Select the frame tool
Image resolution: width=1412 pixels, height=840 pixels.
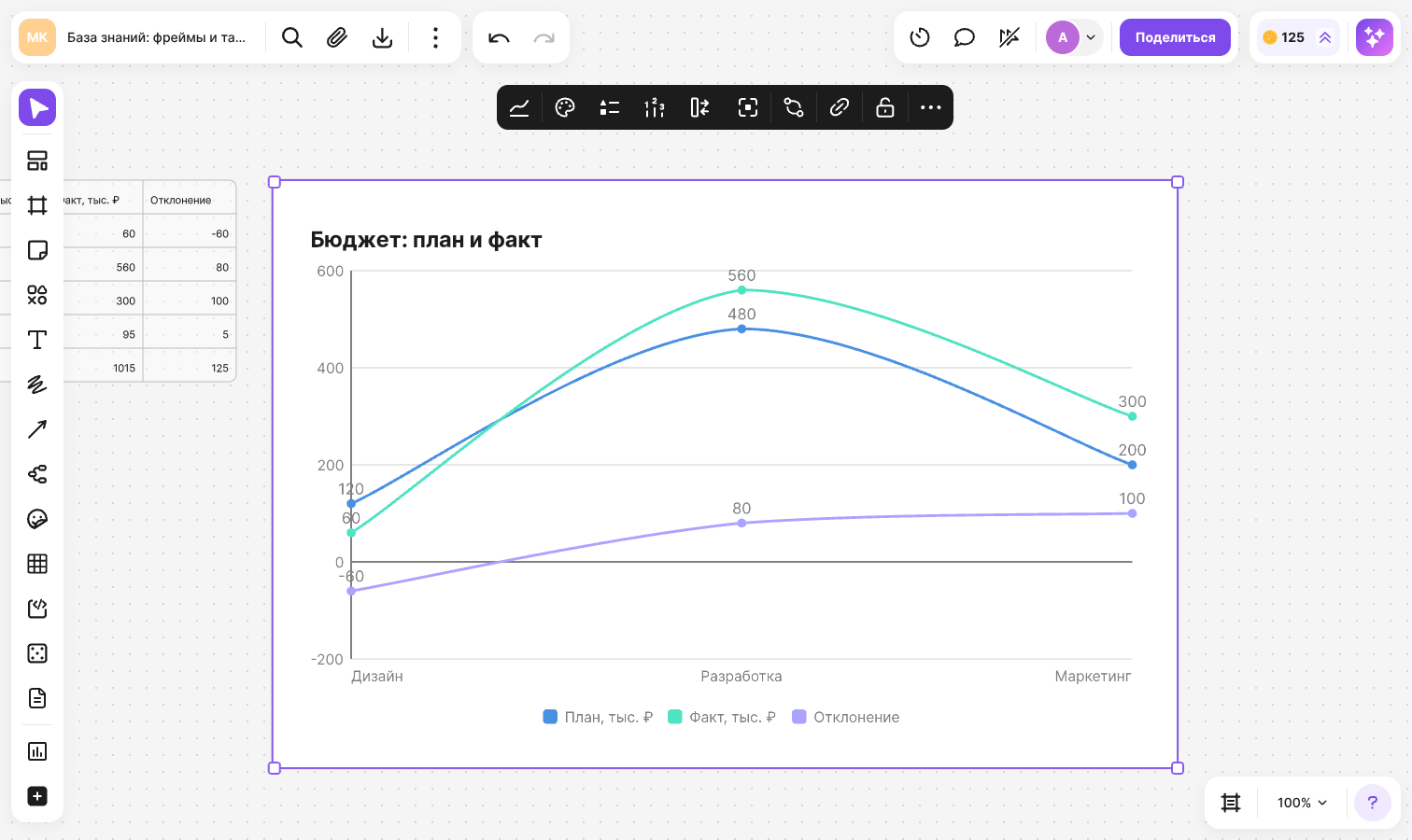click(37, 205)
